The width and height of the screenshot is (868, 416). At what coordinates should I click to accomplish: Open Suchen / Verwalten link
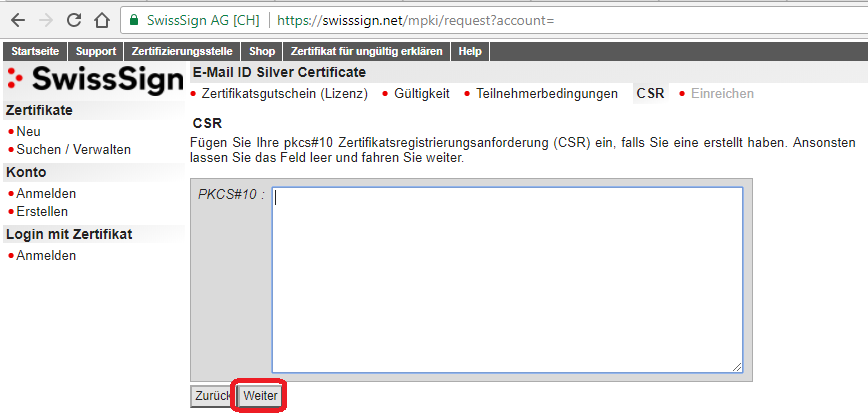coord(74,150)
